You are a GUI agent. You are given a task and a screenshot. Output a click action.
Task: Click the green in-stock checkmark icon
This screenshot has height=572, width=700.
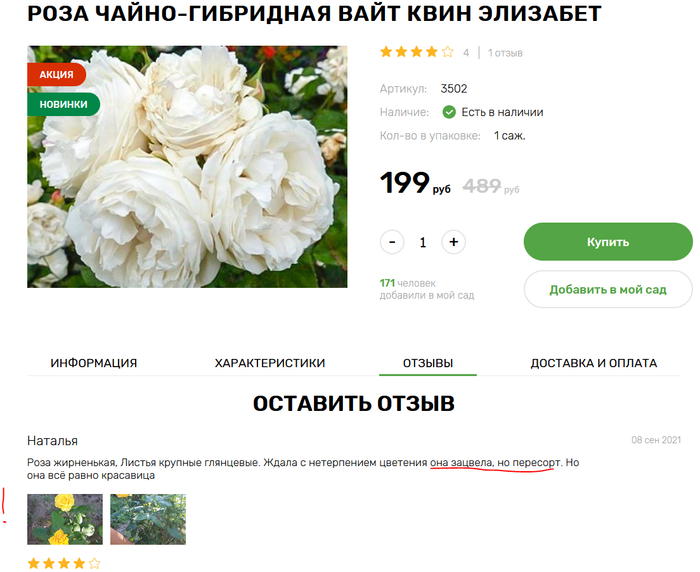[x=449, y=112]
